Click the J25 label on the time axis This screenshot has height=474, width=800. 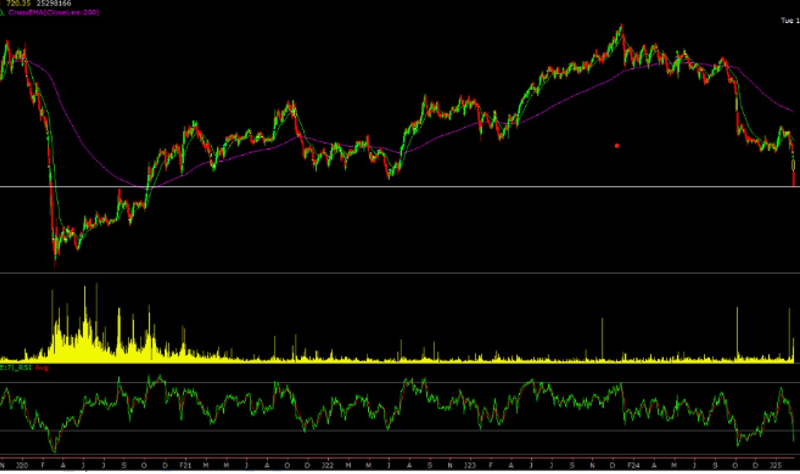click(775, 466)
